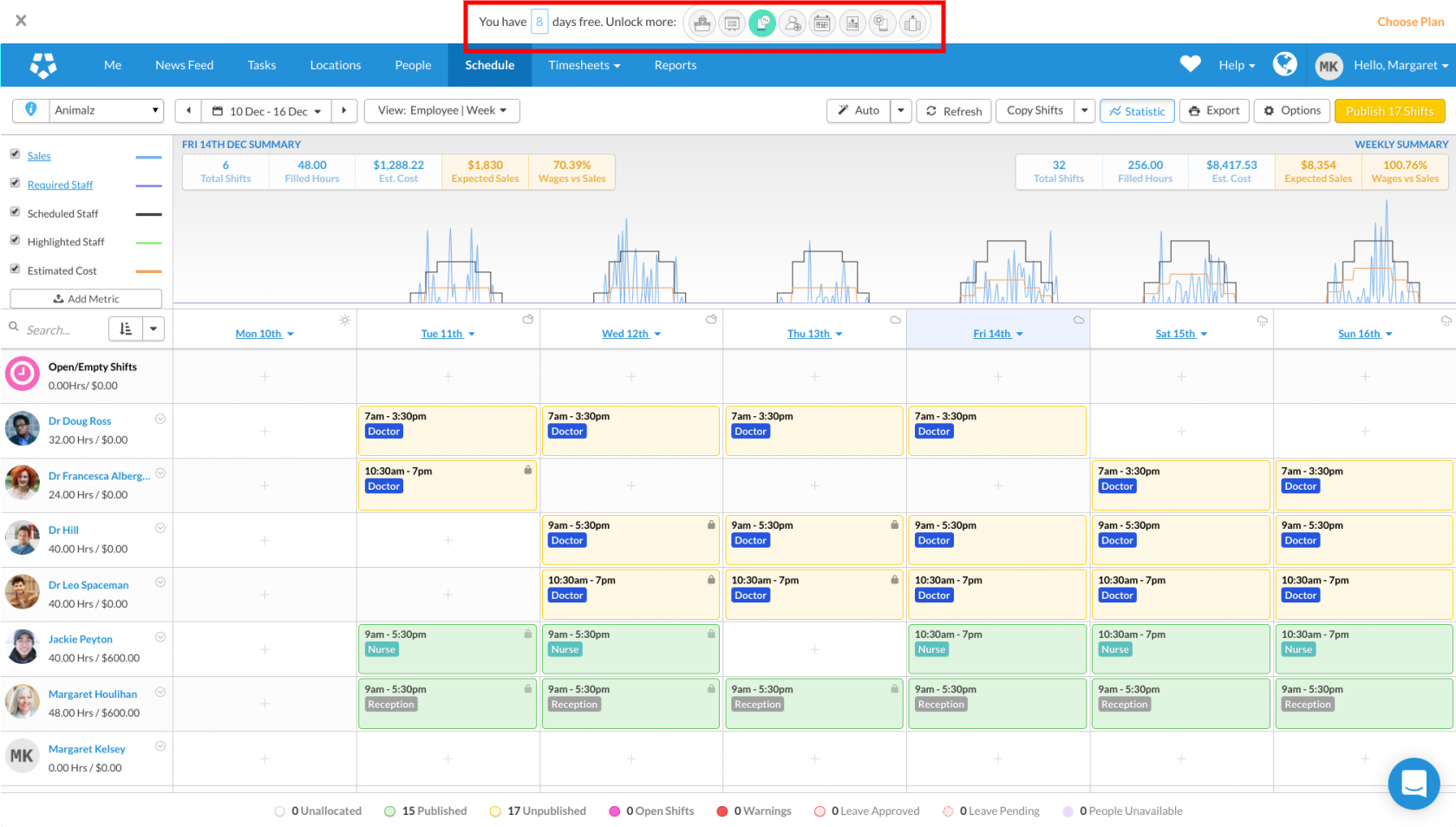Image resolution: width=1456 pixels, height=827 pixels.
Task: Click Publish 17 Shifts button
Action: coord(1389,111)
